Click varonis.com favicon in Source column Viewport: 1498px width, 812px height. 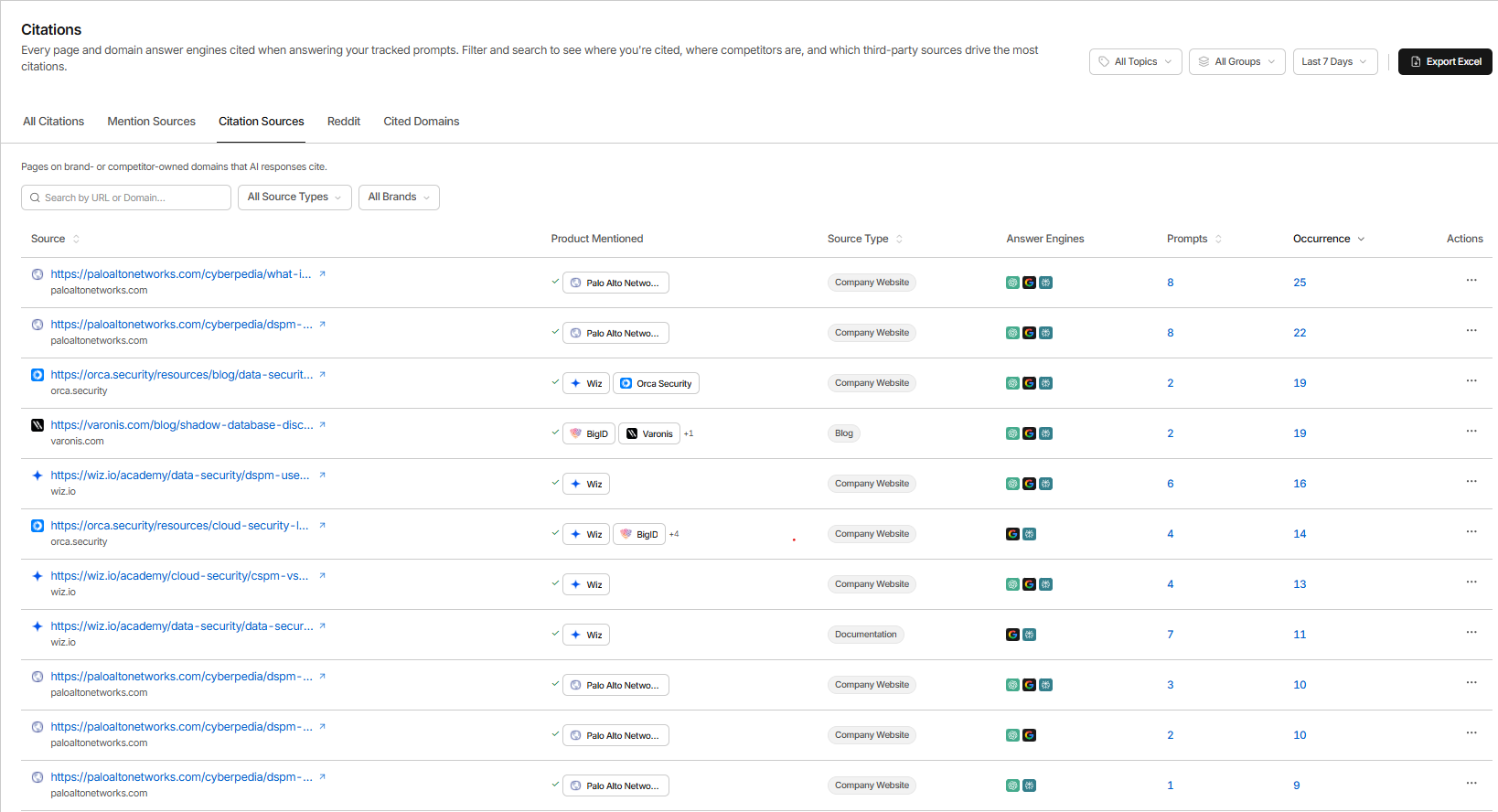(37, 425)
